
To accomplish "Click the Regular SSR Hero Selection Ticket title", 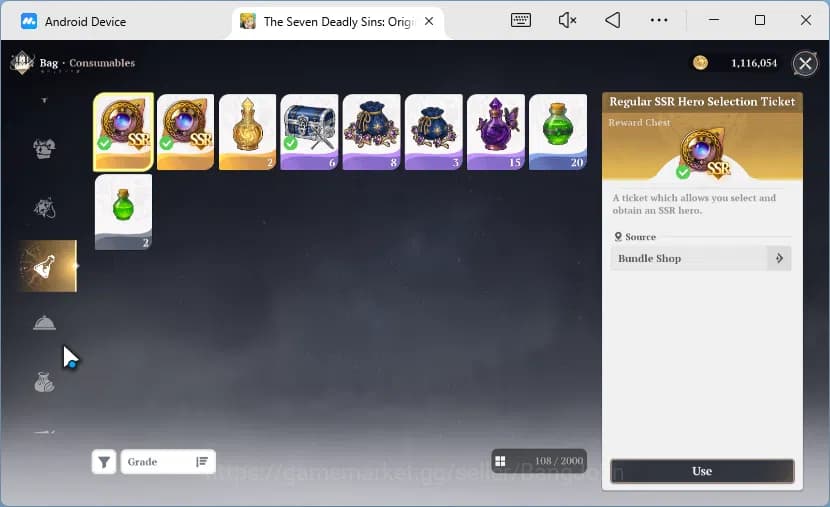I will pos(702,102).
